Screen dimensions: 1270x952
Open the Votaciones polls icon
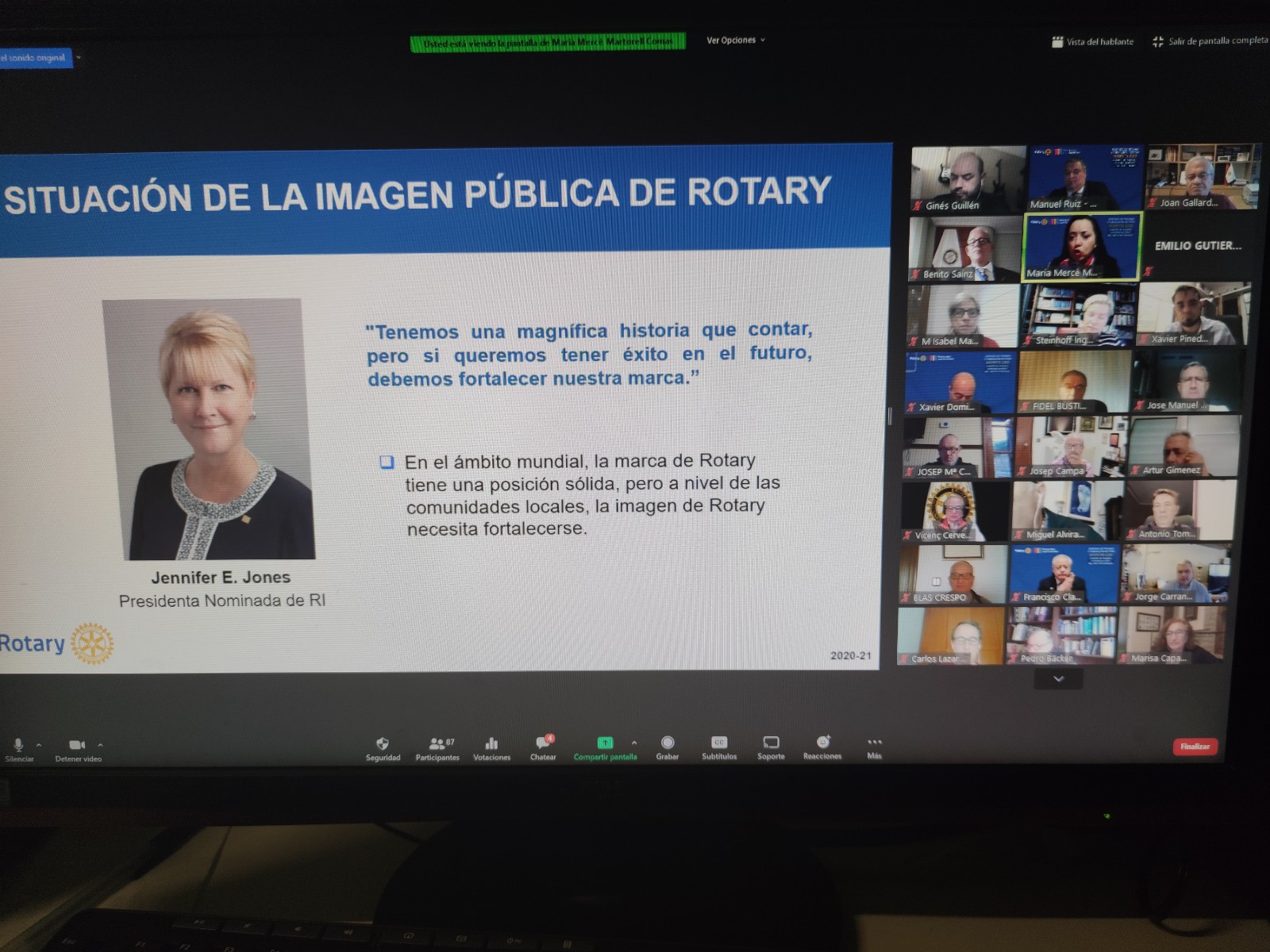[492, 743]
